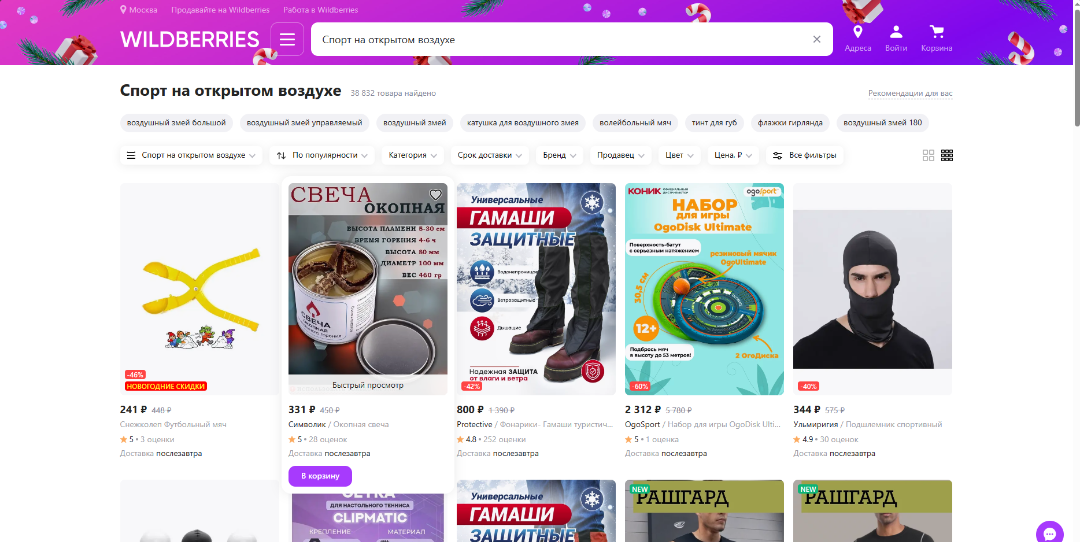Clear the search field text

[x=816, y=40]
